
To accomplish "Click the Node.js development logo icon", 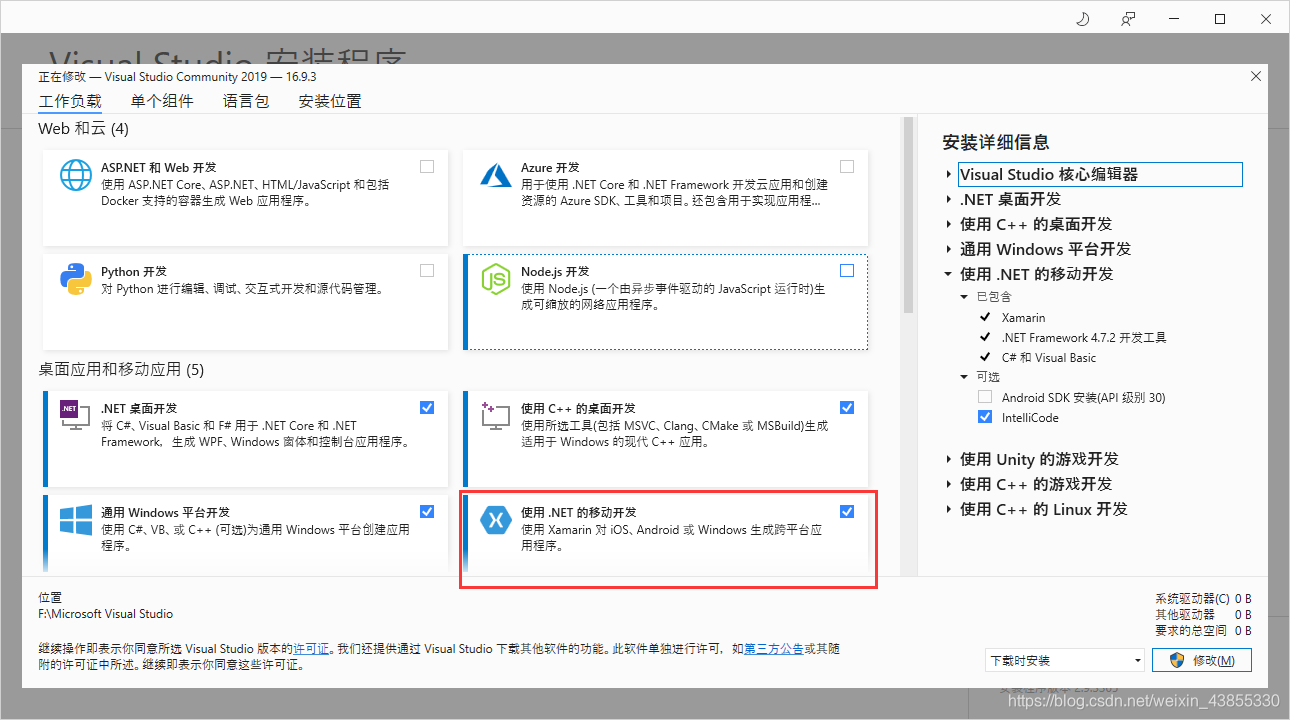I will [496, 280].
